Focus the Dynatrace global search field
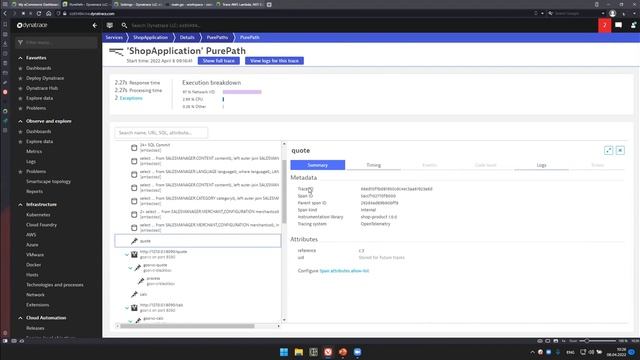 [x=166, y=25]
